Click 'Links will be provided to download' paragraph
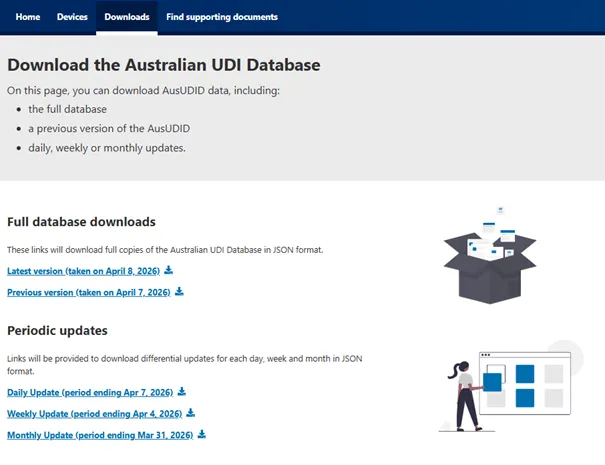The height and width of the screenshot is (465, 605). pos(184,365)
